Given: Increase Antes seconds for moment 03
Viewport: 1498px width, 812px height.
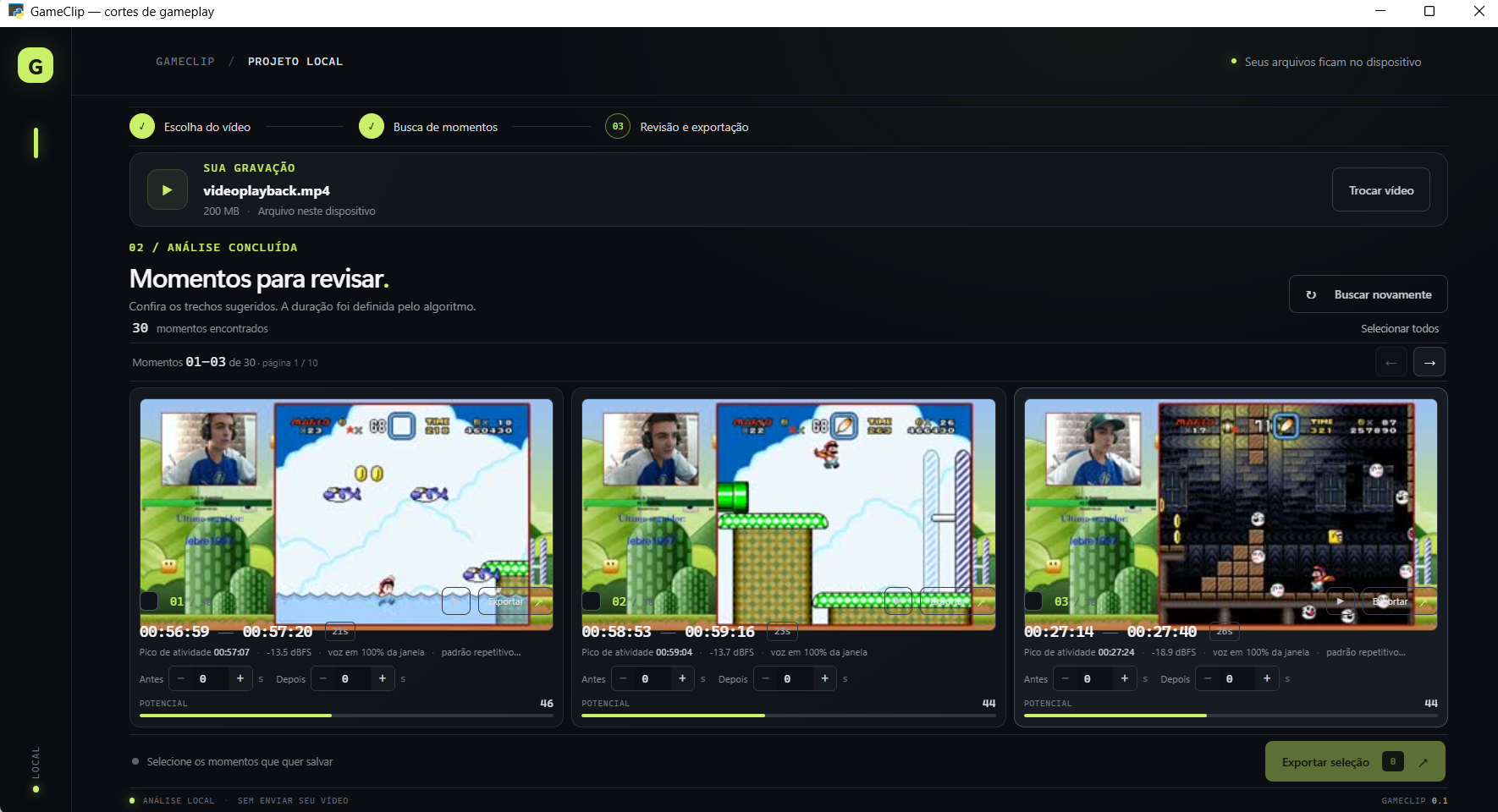Looking at the screenshot, I should [x=1125, y=678].
